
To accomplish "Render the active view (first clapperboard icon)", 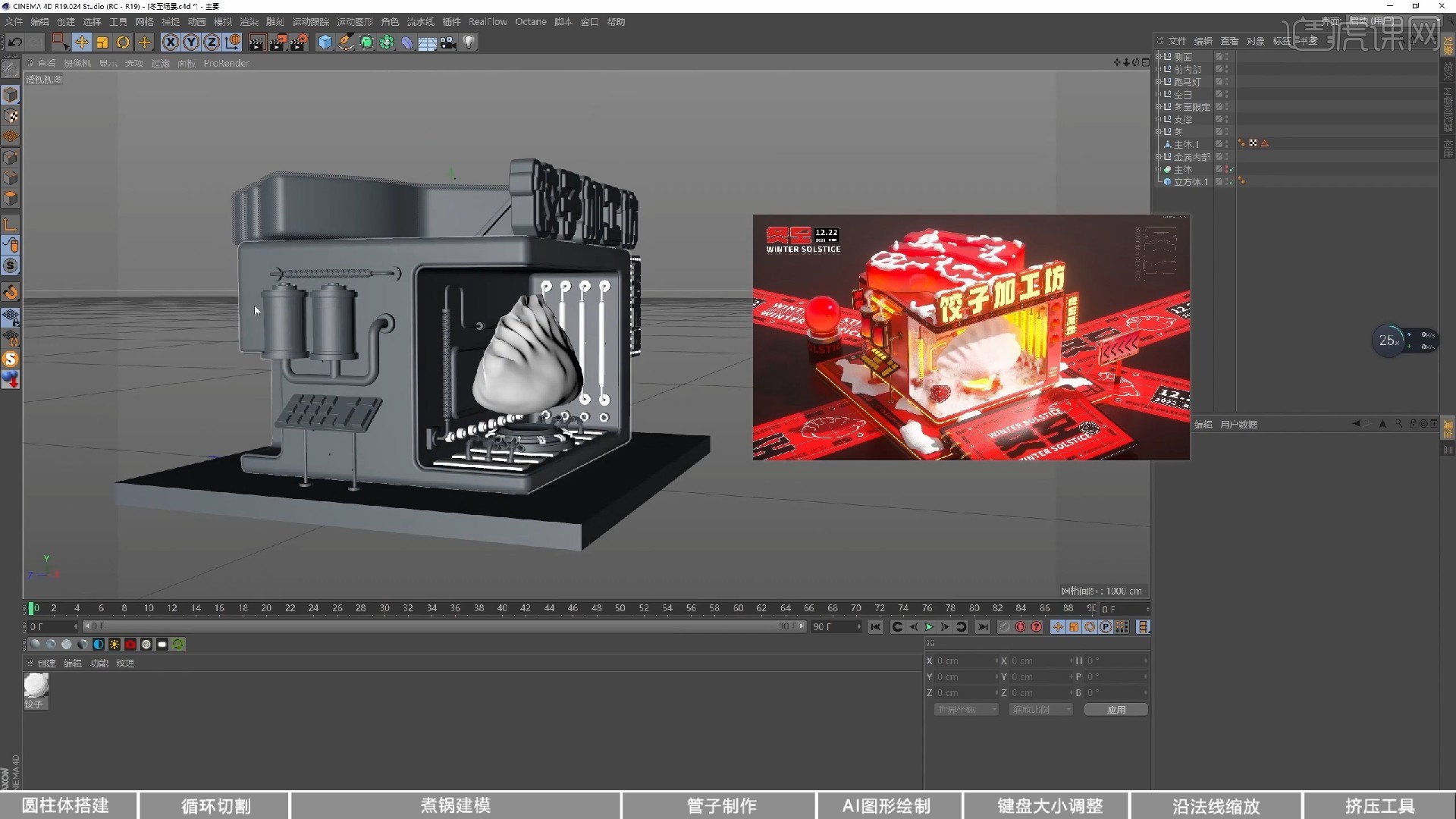I will tap(256, 42).
